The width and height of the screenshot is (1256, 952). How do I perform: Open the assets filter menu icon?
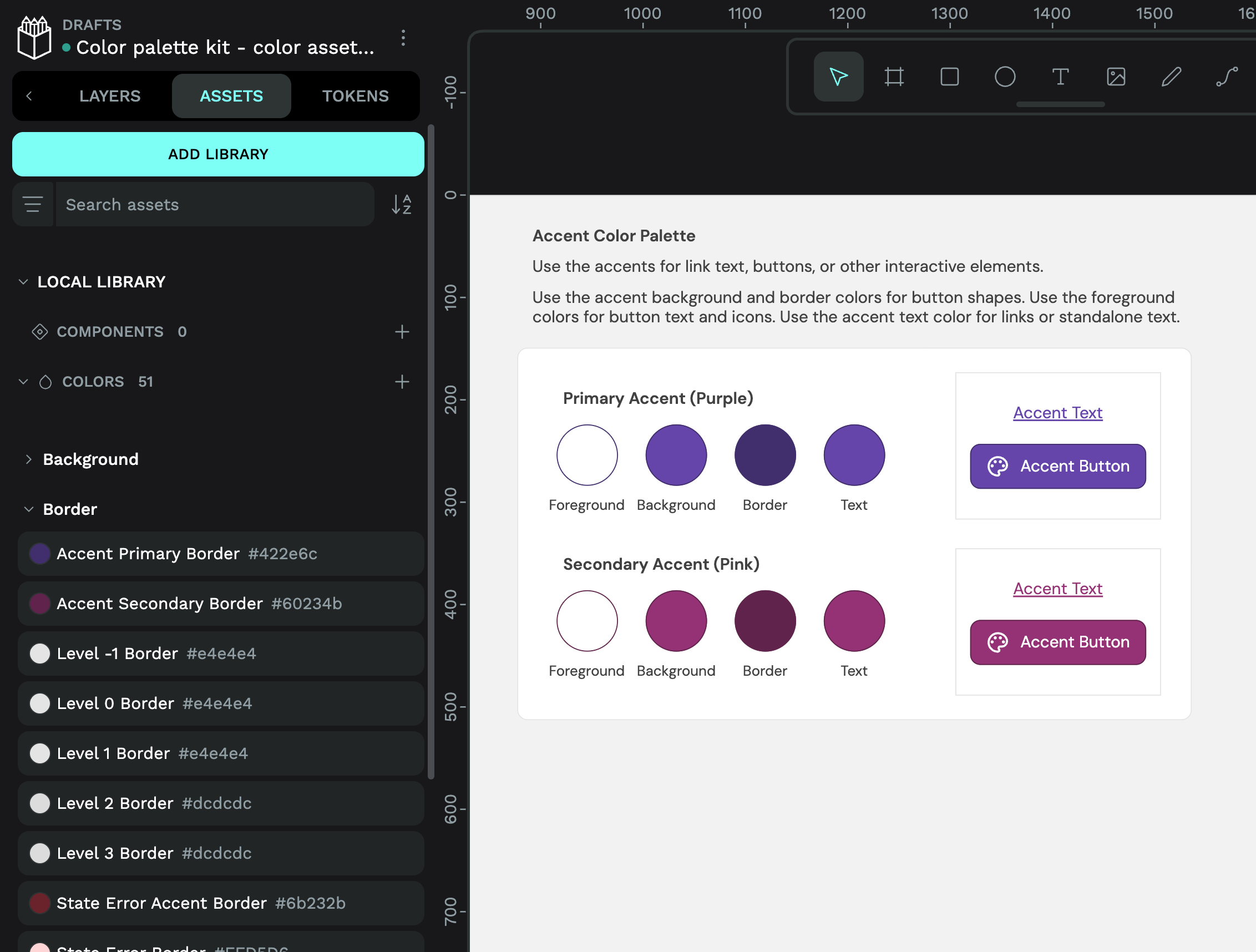pos(33,204)
